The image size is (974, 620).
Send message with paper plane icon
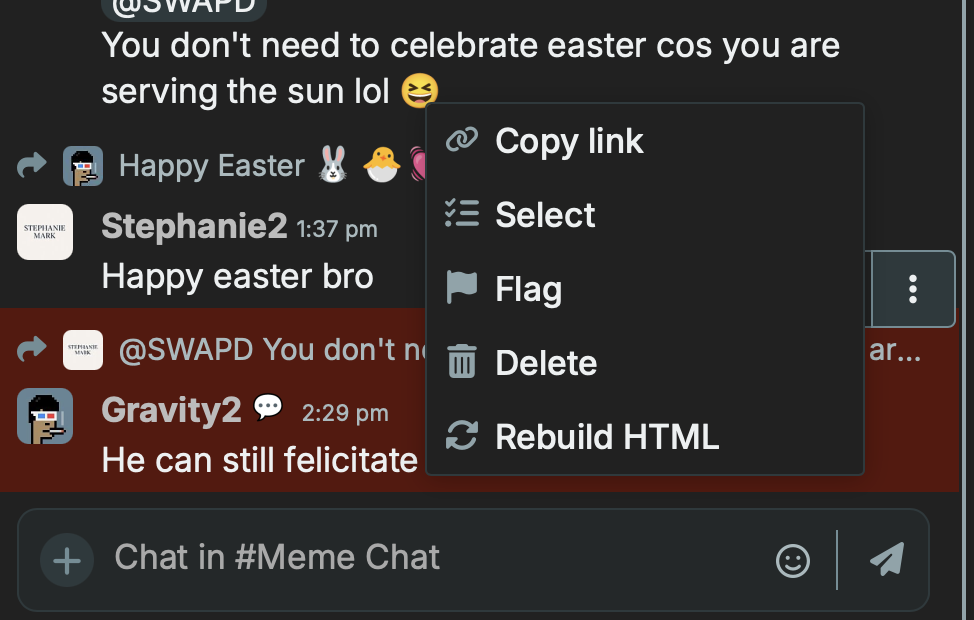click(x=887, y=560)
